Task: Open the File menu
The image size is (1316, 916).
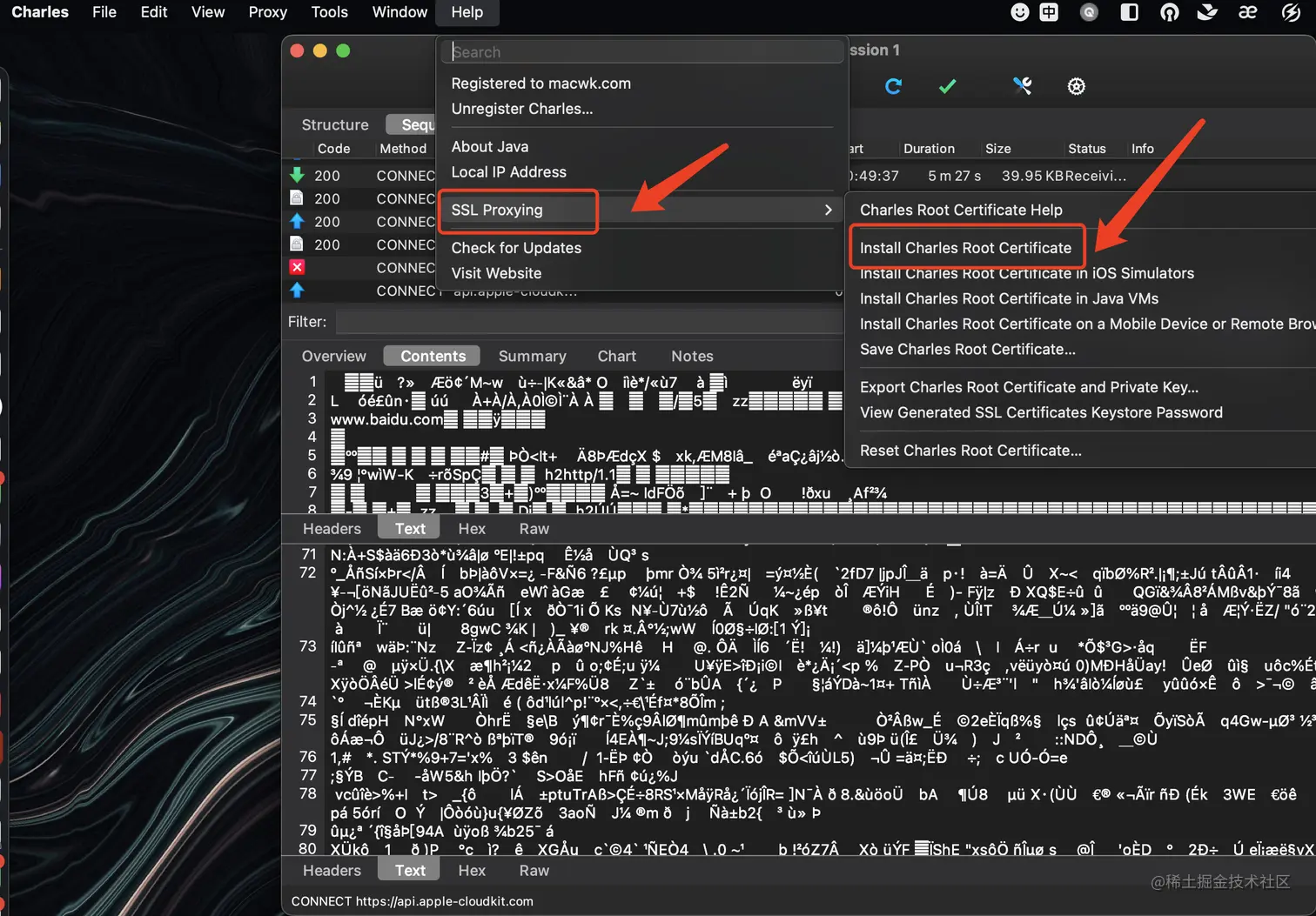Action: pos(104,12)
